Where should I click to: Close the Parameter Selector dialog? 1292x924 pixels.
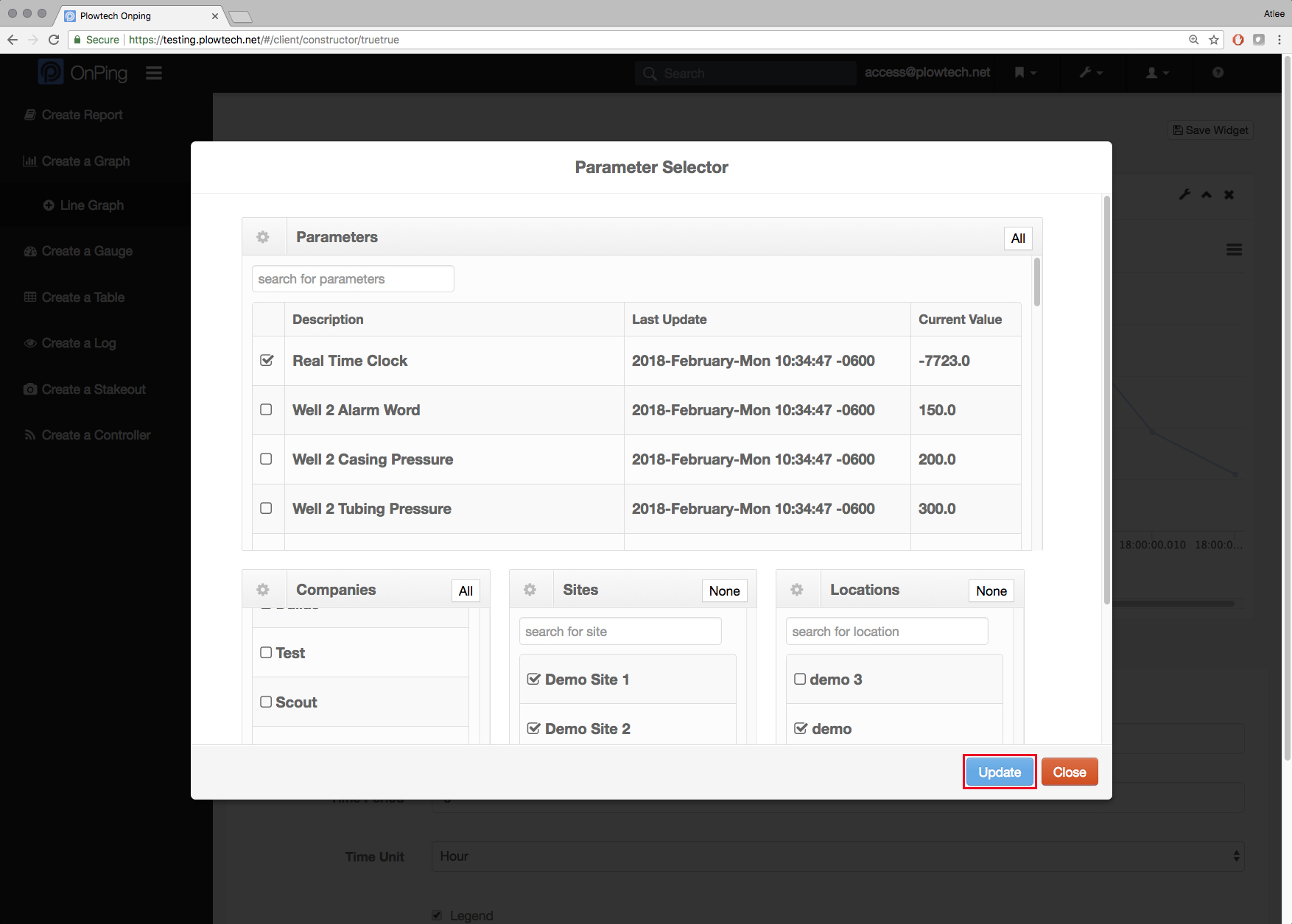pyautogui.click(x=1070, y=772)
